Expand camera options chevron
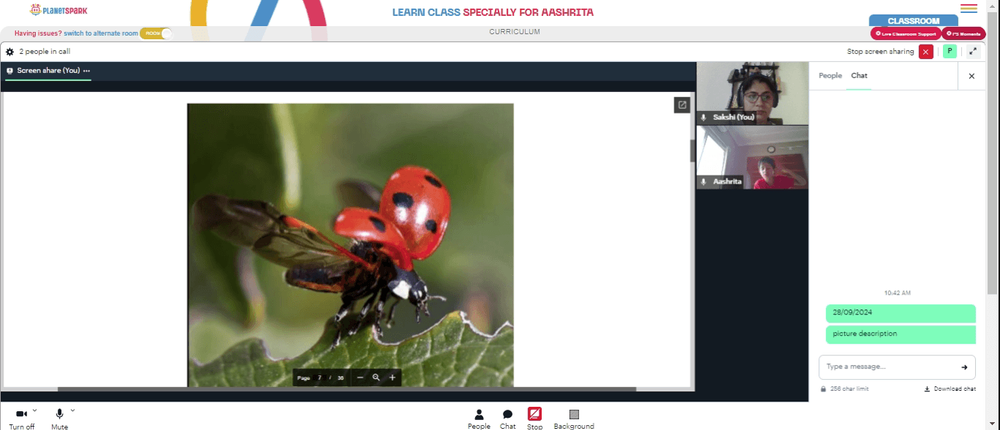The height and width of the screenshot is (430, 1000). [x=34, y=410]
